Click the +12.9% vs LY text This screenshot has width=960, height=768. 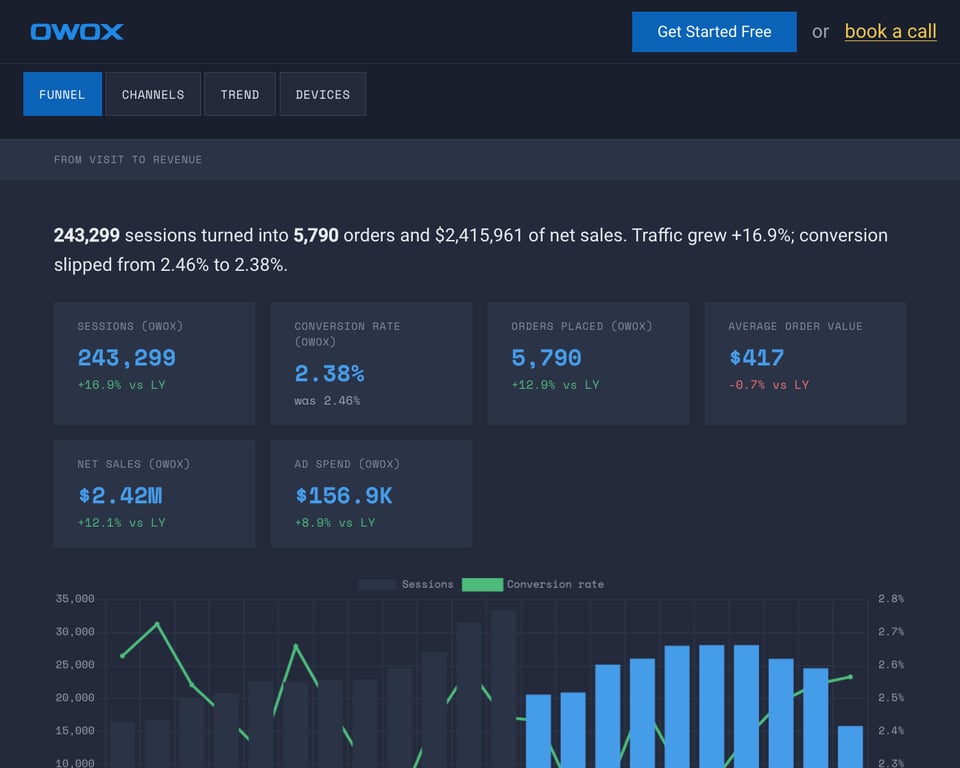click(555, 385)
